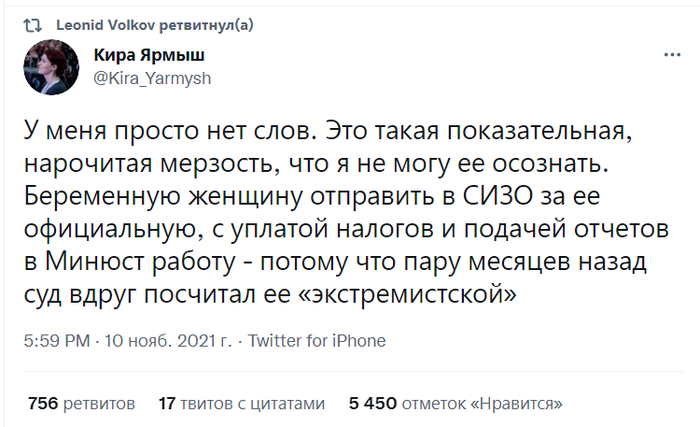The image size is (700, 427).
Task: Open the 17 твитов с цитатами list
Action: tap(242, 404)
